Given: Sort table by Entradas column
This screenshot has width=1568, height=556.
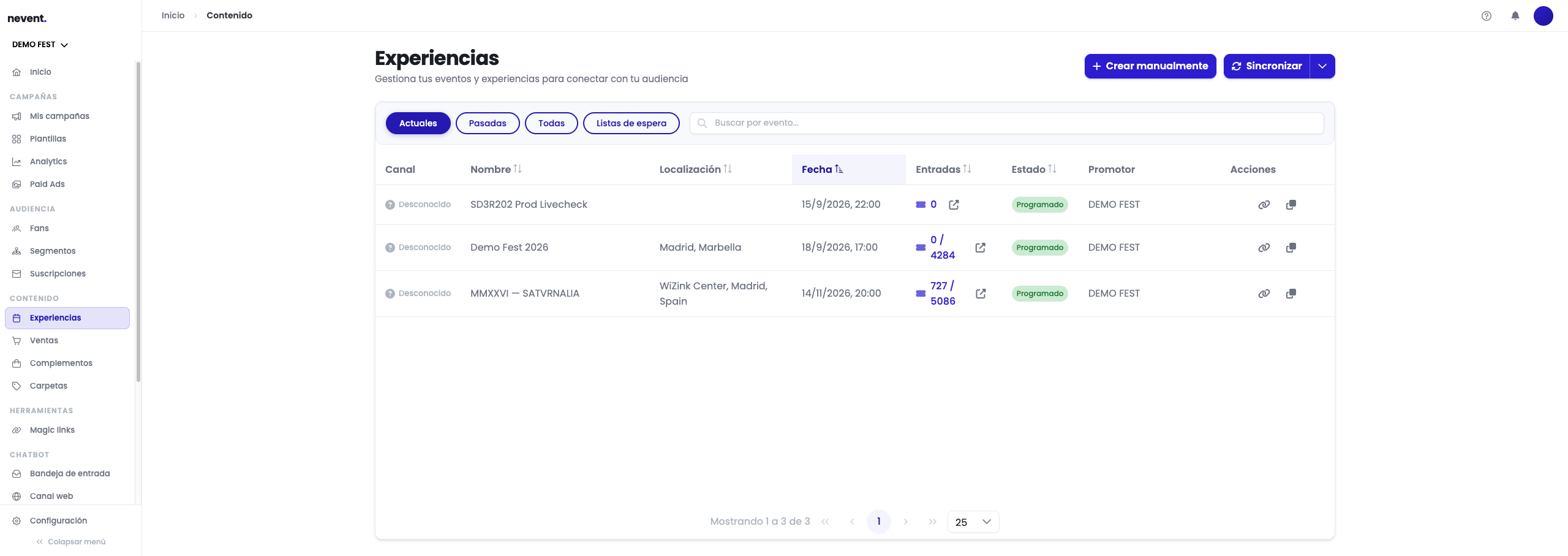Looking at the screenshot, I should [967, 169].
